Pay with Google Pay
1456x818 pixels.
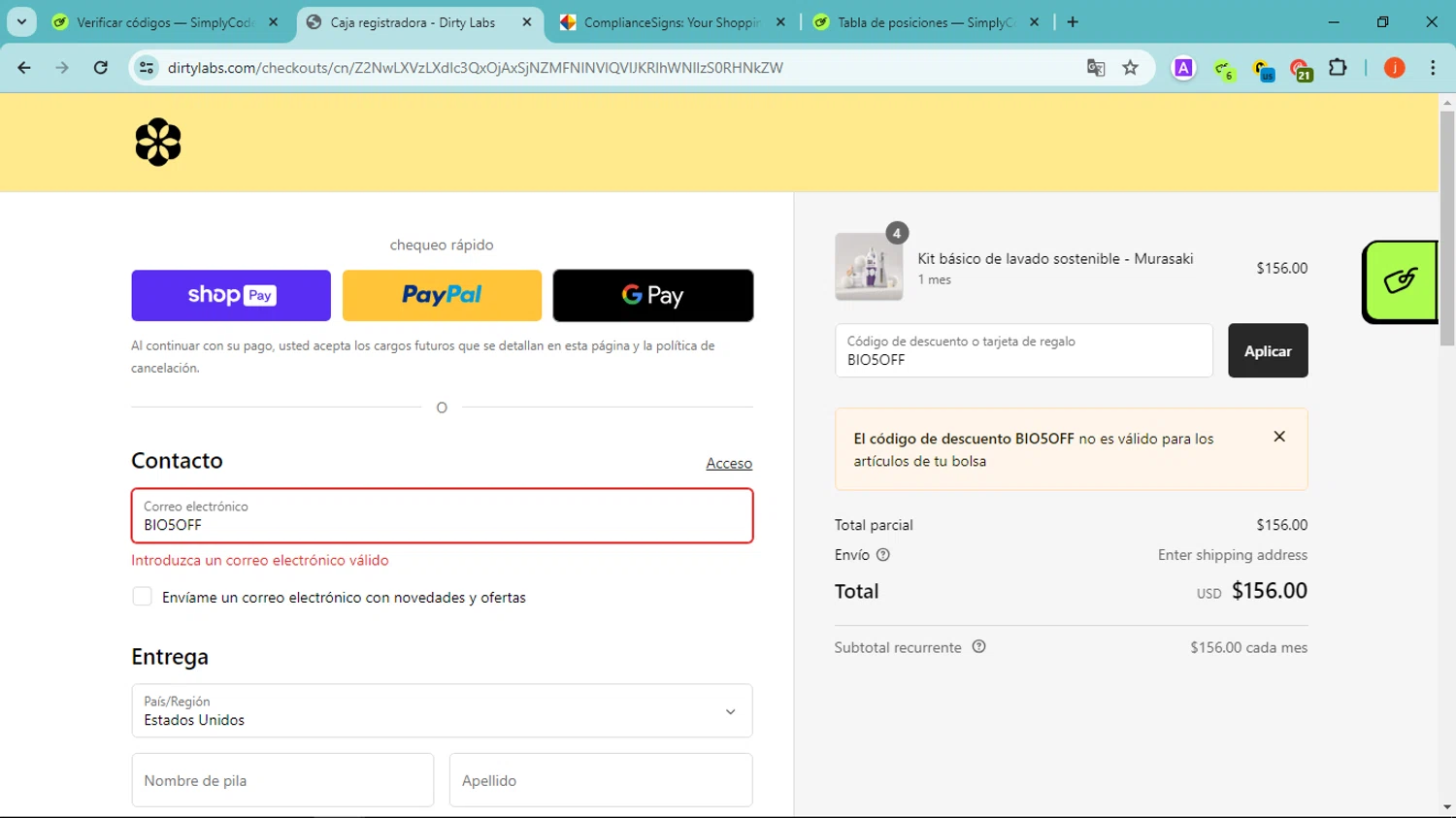653,295
